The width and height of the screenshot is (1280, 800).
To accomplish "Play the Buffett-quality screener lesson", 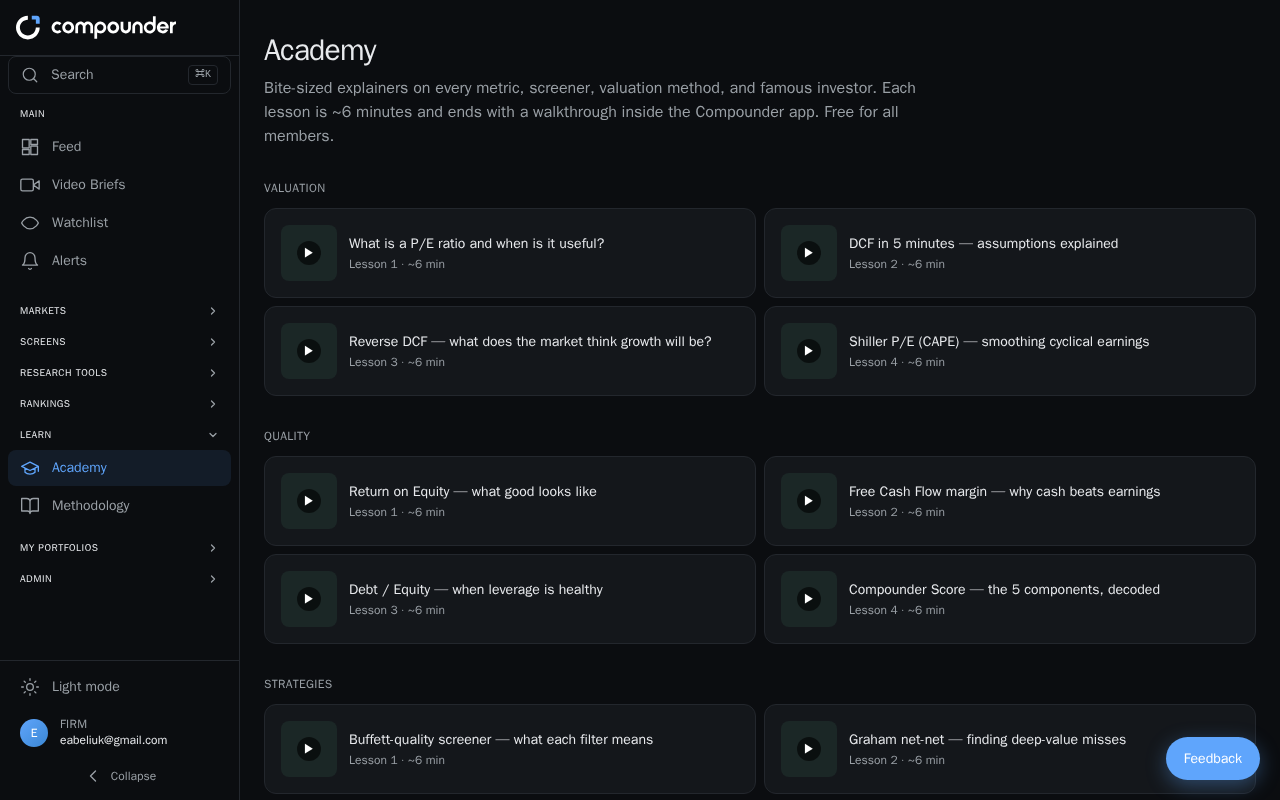I will [x=309, y=749].
